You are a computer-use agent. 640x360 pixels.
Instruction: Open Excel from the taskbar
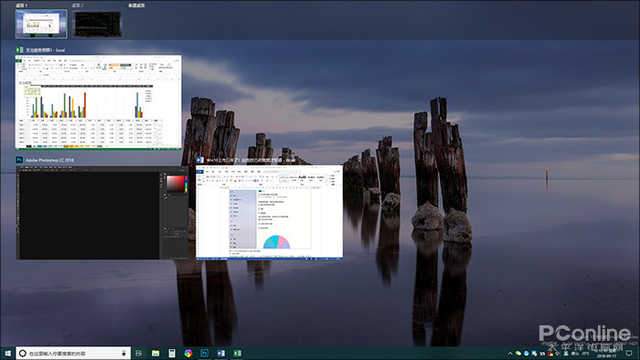tap(237, 353)
